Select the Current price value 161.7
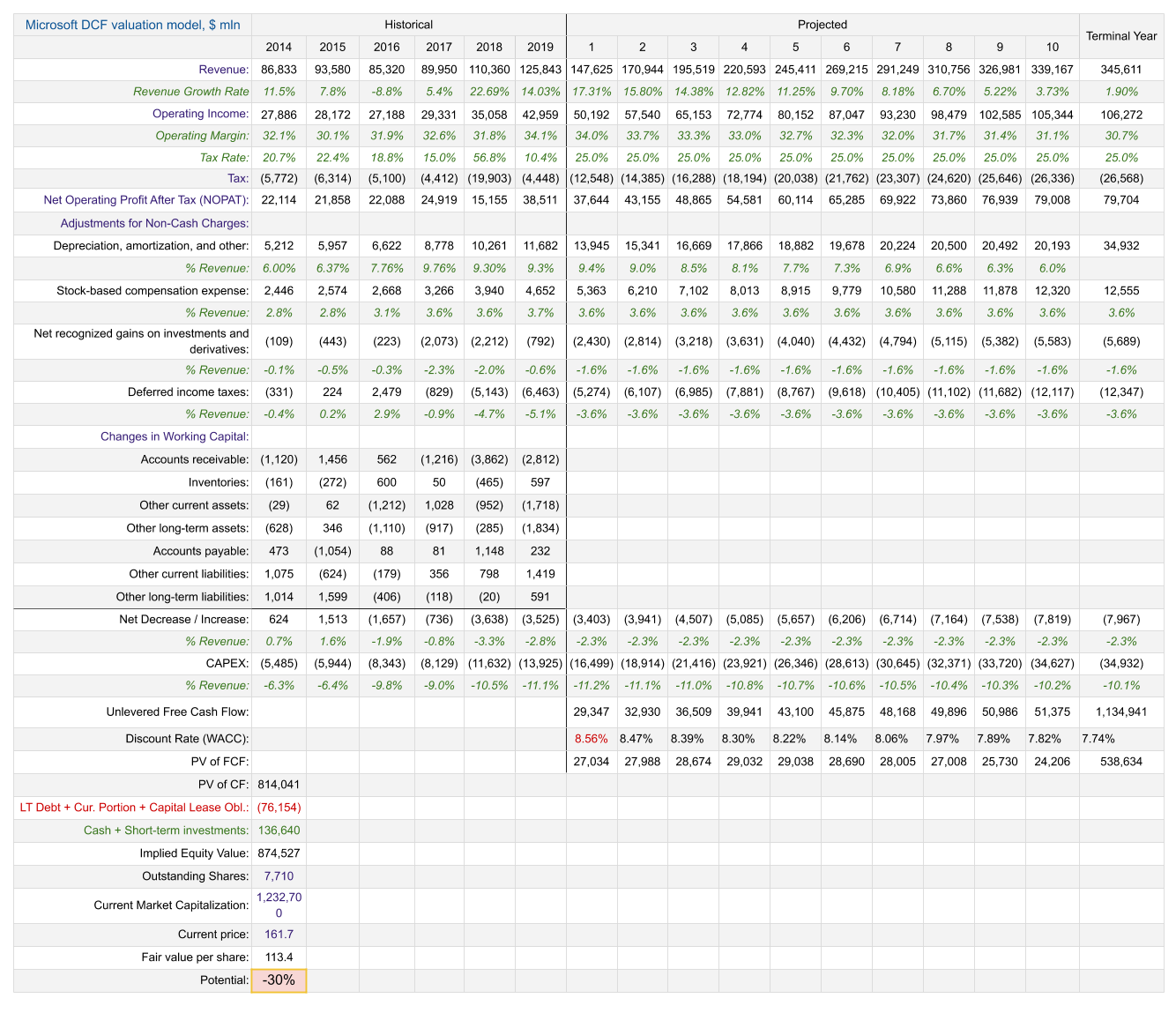This screenshot has height=1013, width=1176. 279,935
